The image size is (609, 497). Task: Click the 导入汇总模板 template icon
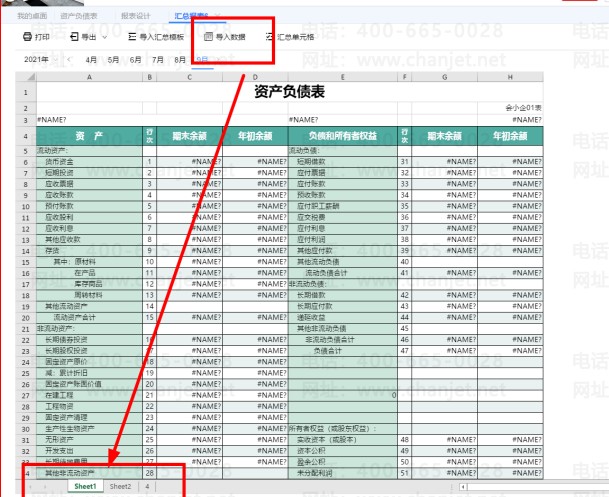click(132, 37)
